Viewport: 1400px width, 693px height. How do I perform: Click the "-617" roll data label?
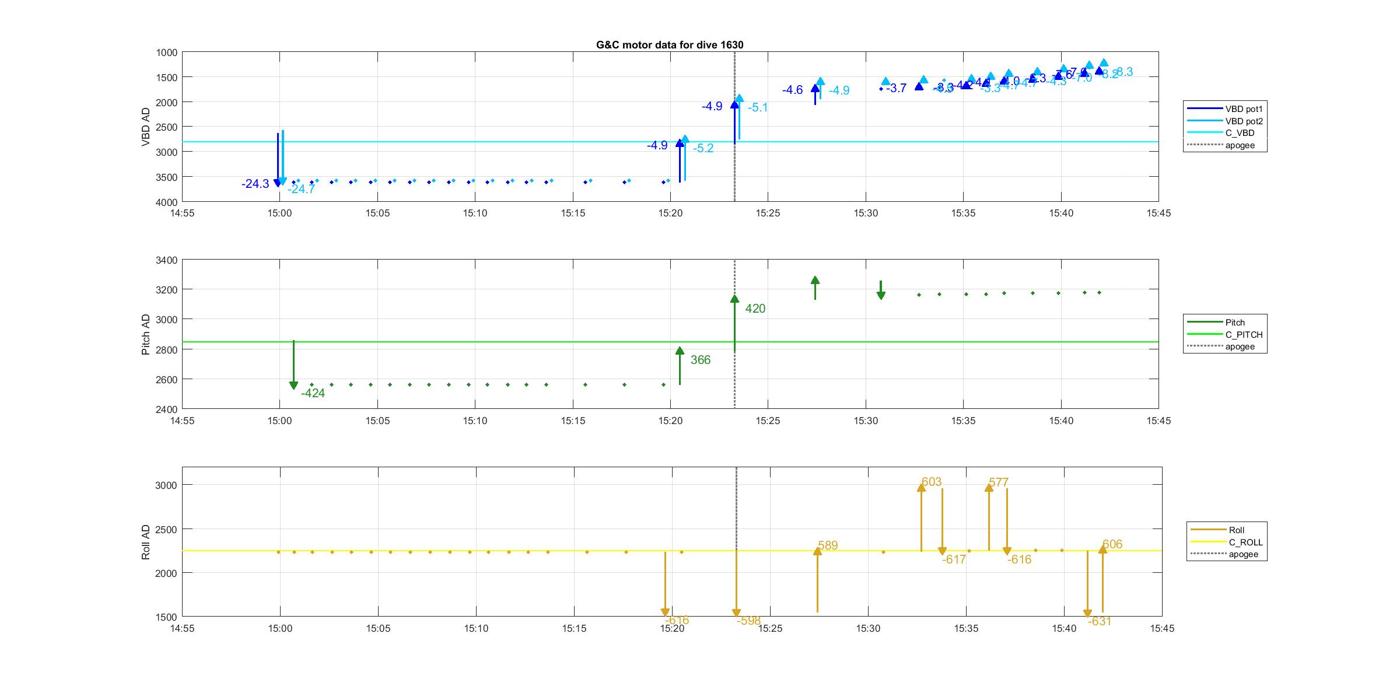[954, 560]
